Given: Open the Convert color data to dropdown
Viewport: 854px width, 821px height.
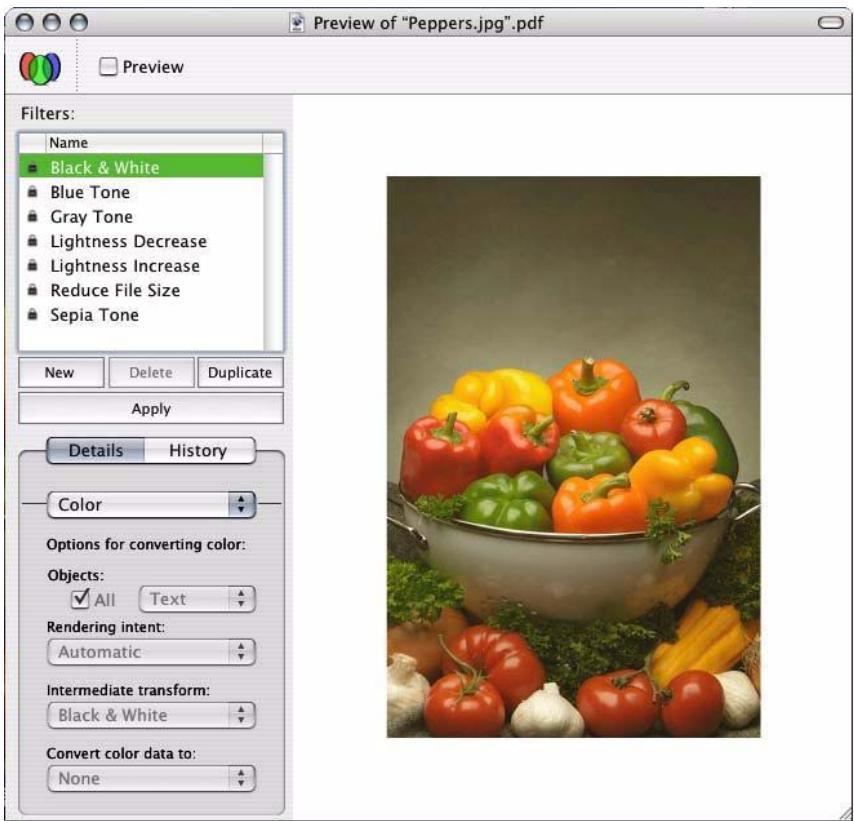Looking at the screenshot, I should (x=152, y=778).
